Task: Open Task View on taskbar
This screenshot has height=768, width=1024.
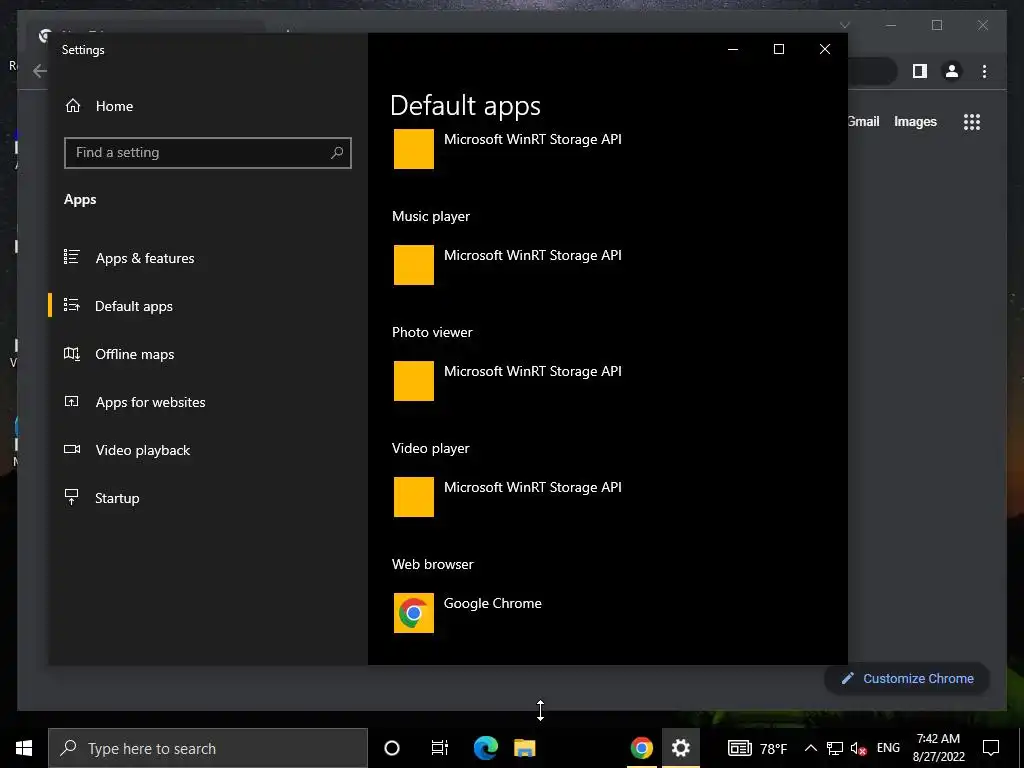Action: (x=440, y=748)
